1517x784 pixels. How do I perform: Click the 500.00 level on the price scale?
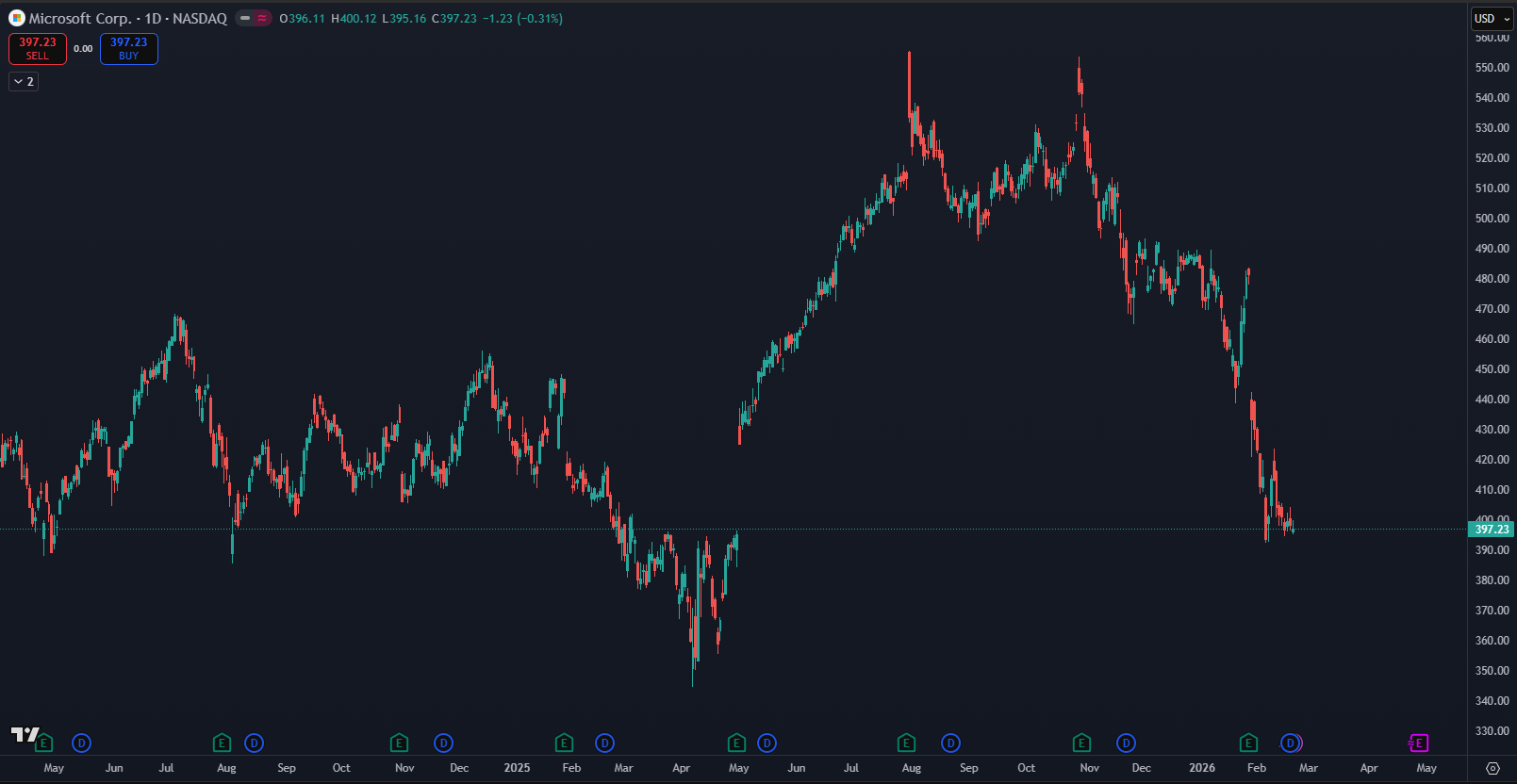[1492, 219]
